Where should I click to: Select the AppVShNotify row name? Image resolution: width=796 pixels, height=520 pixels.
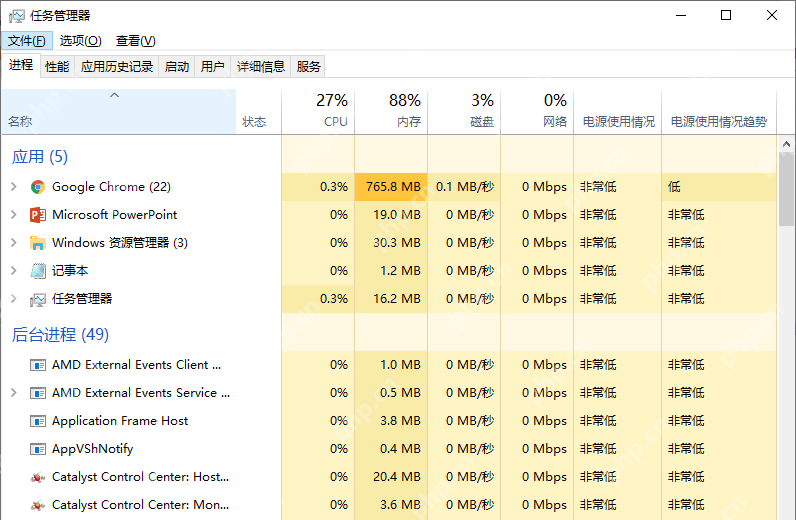click(92, 449)
